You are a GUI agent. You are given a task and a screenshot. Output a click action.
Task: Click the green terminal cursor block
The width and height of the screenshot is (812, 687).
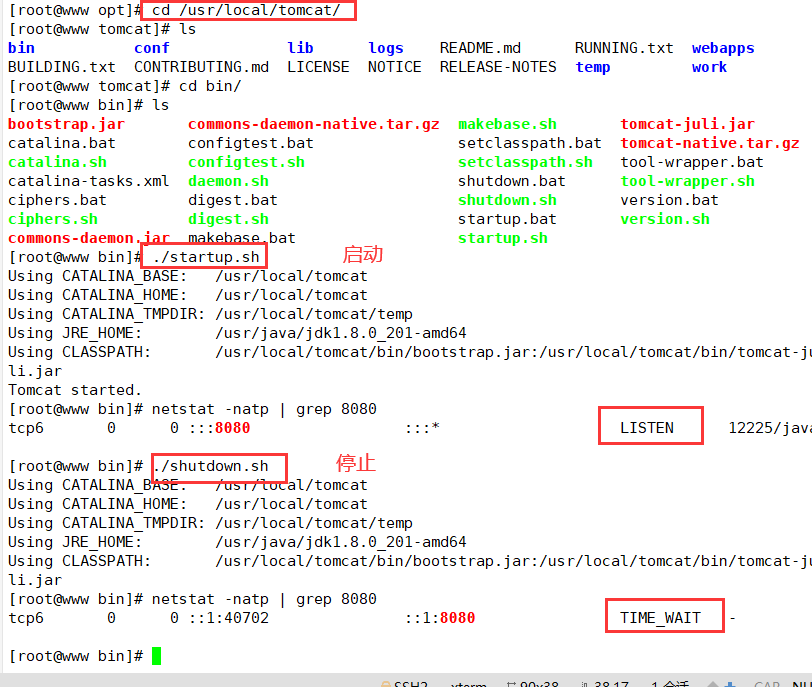156,656
